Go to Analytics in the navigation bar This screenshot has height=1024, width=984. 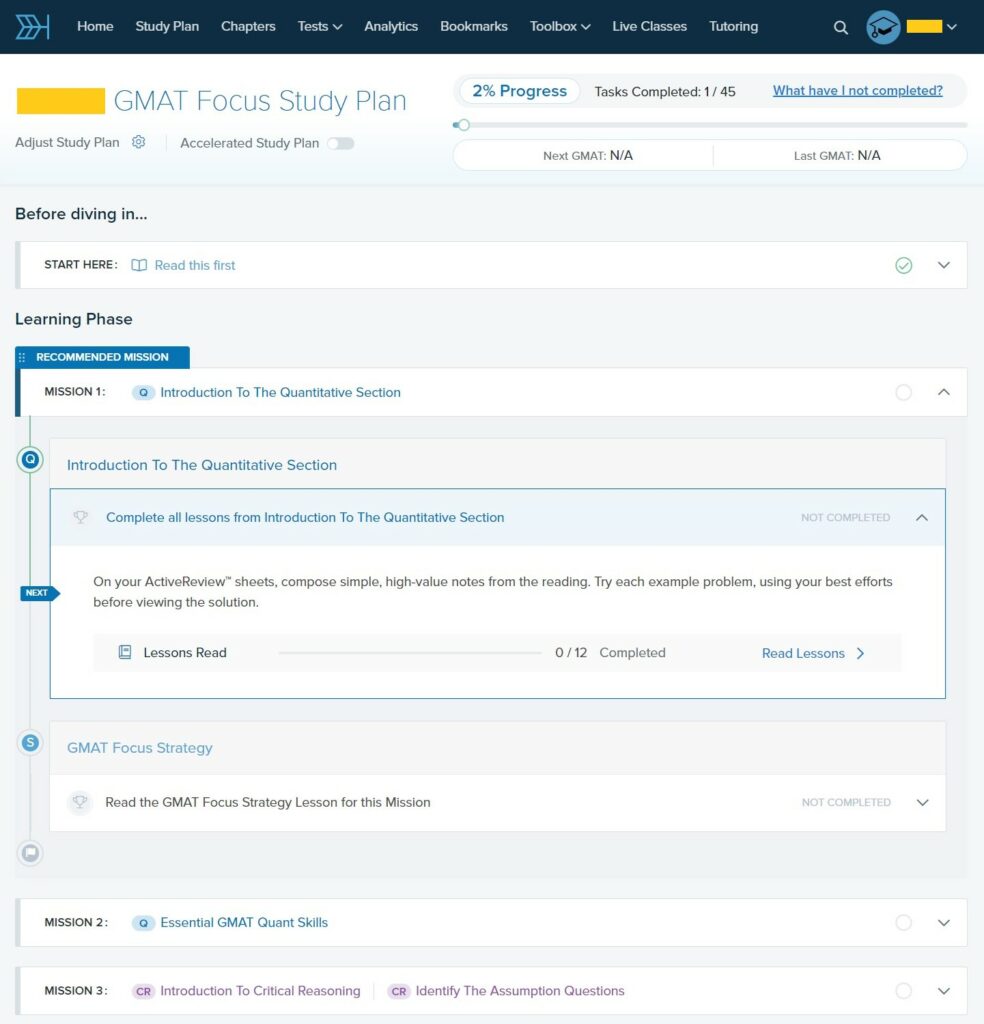391,26
